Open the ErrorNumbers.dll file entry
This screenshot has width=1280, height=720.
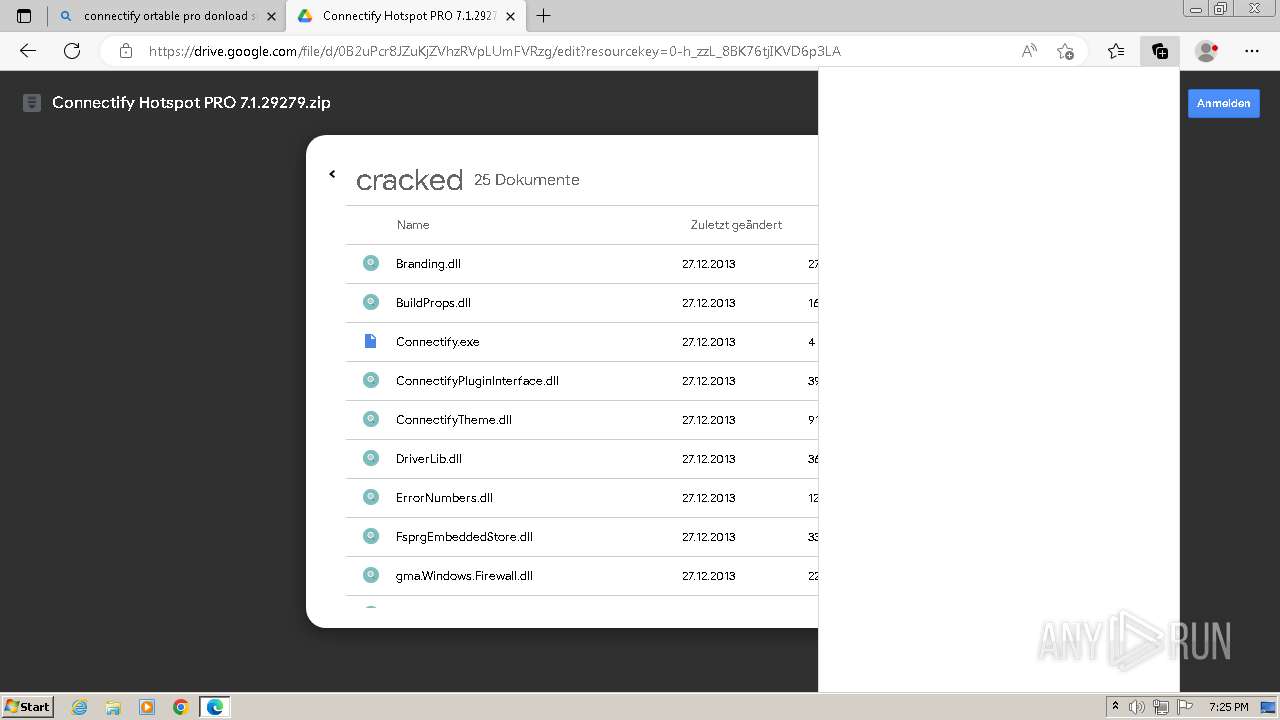pyautogui.click(x=444, y=498)
